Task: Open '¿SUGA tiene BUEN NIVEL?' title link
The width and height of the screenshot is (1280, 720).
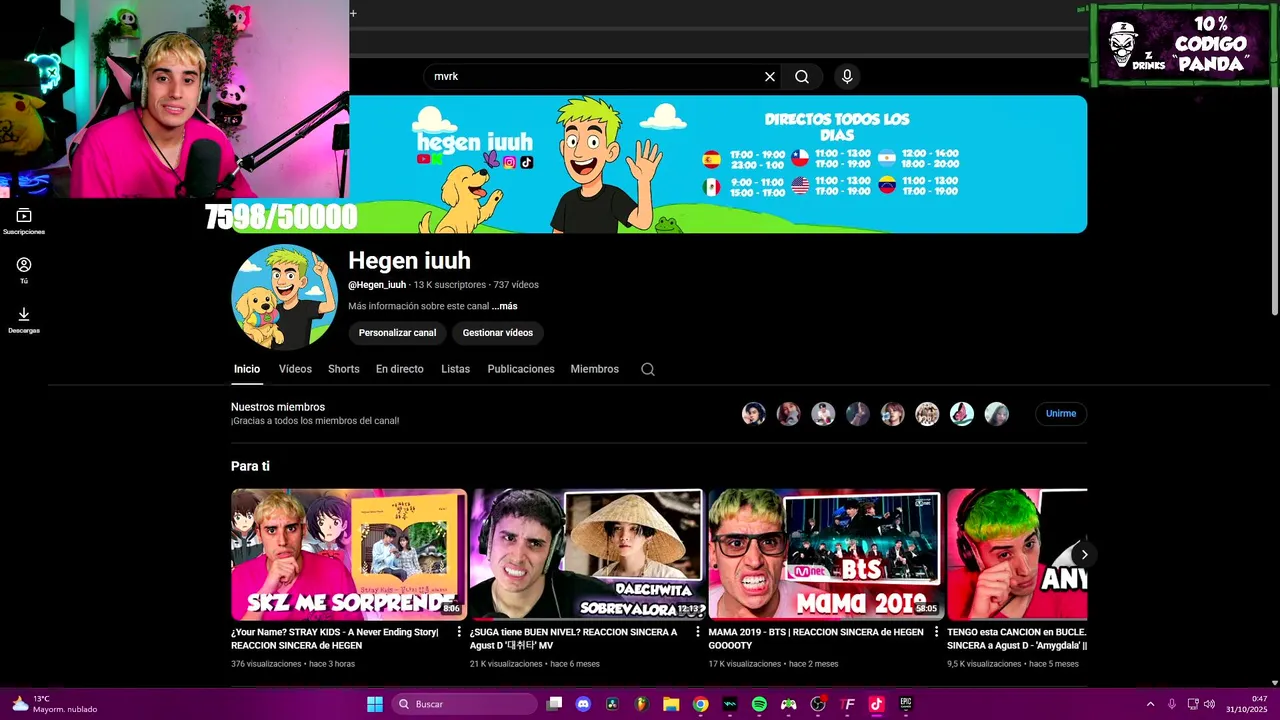Action: click(x=574, y=639)
